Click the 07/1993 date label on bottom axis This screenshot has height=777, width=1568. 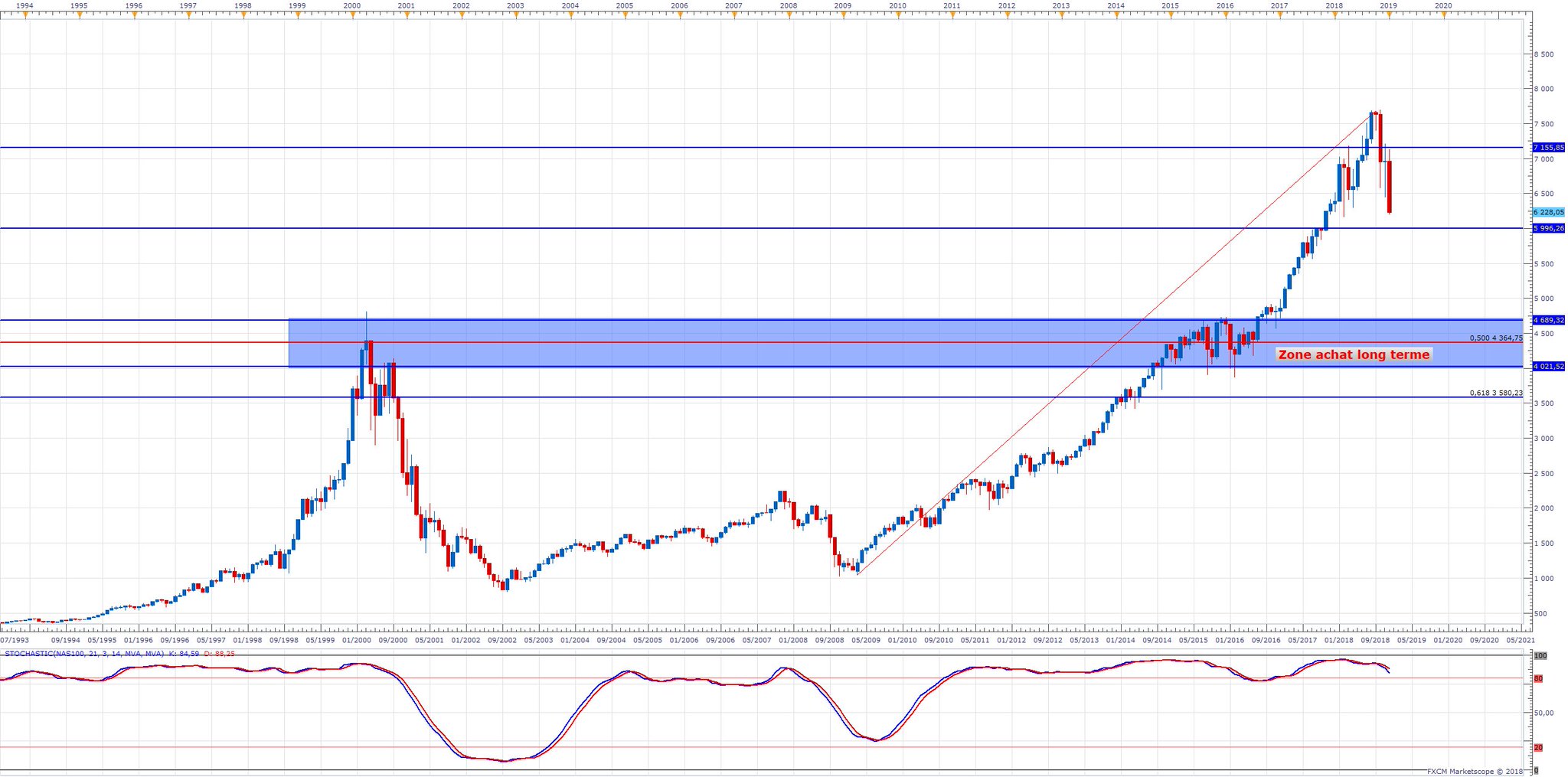(15, 640)
